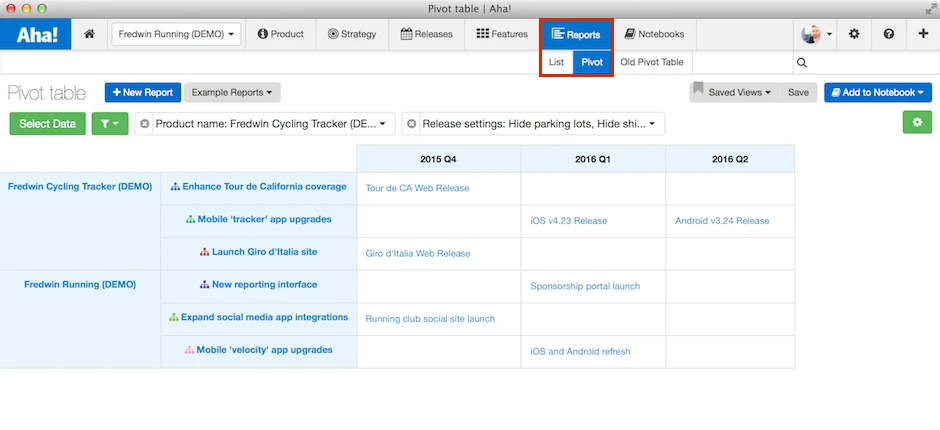Open Fredwin Cycling Tracker (DEMO) row link
This screenshot has width=940, height=430.
[80, 187]
